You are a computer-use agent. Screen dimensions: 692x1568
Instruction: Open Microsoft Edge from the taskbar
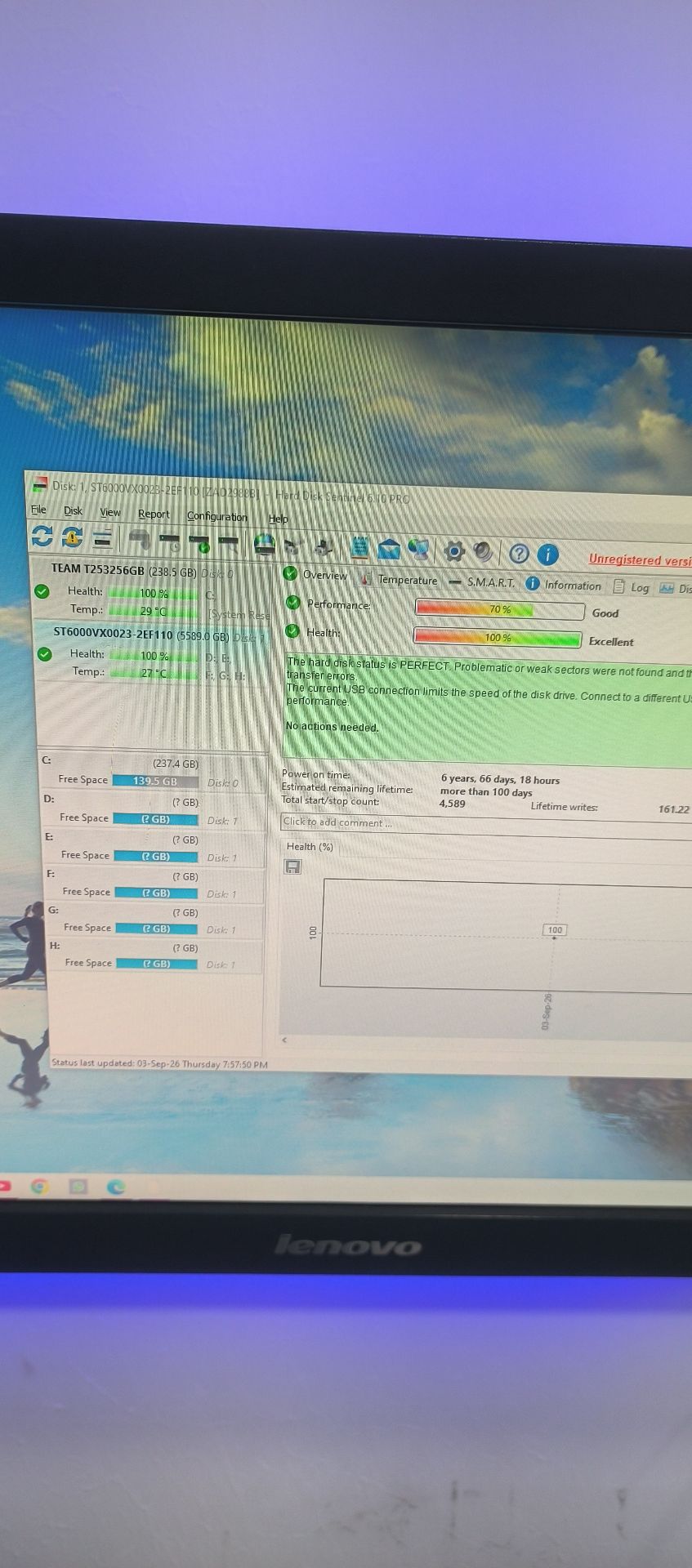tap(116, 1187)
